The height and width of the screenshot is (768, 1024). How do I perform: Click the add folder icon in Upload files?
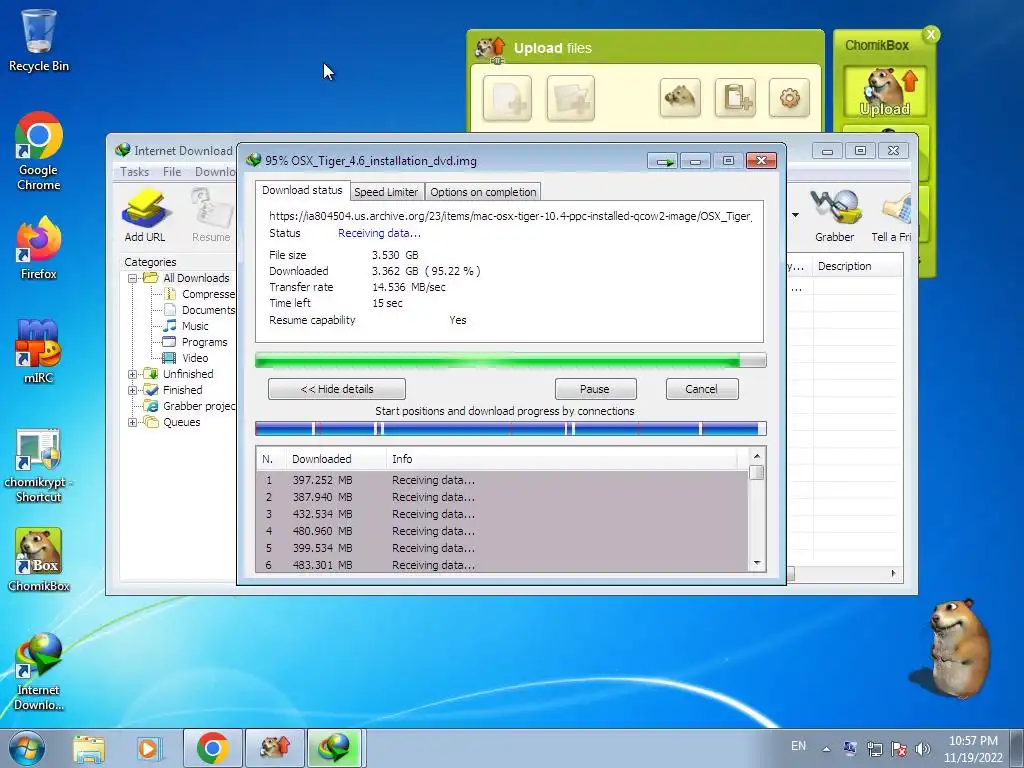570,99
